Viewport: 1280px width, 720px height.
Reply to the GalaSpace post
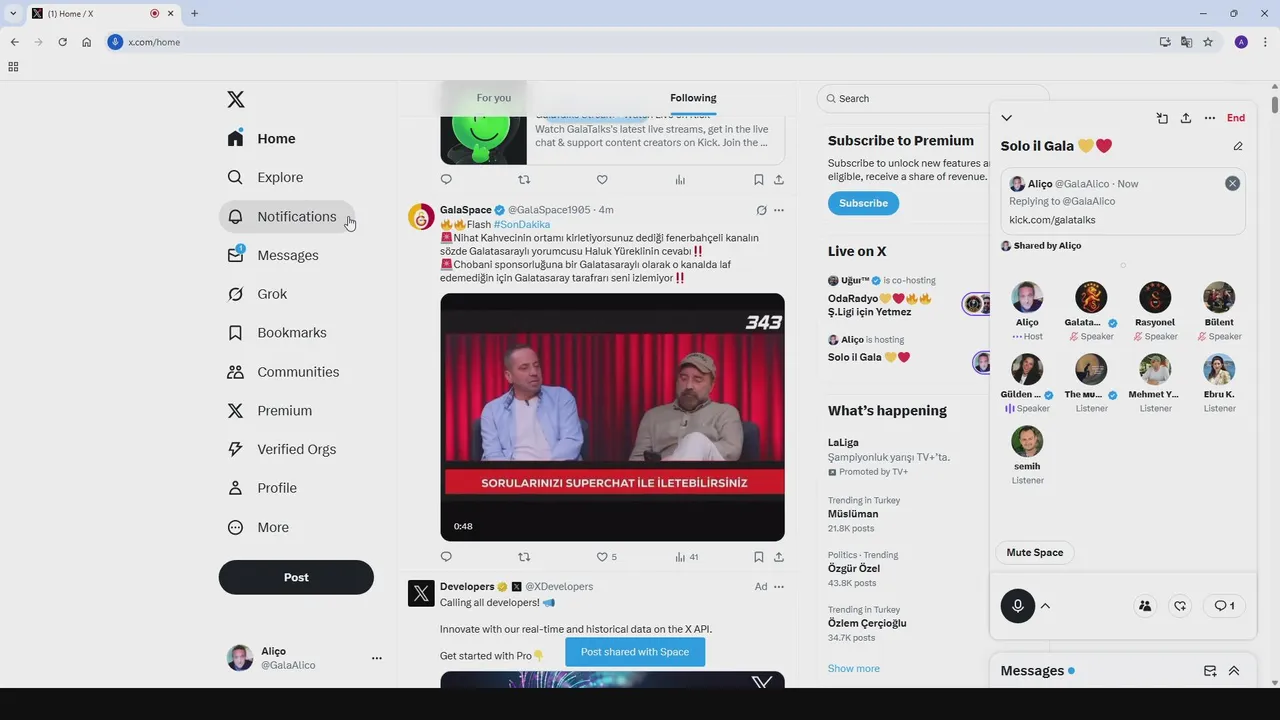[446, 557]
